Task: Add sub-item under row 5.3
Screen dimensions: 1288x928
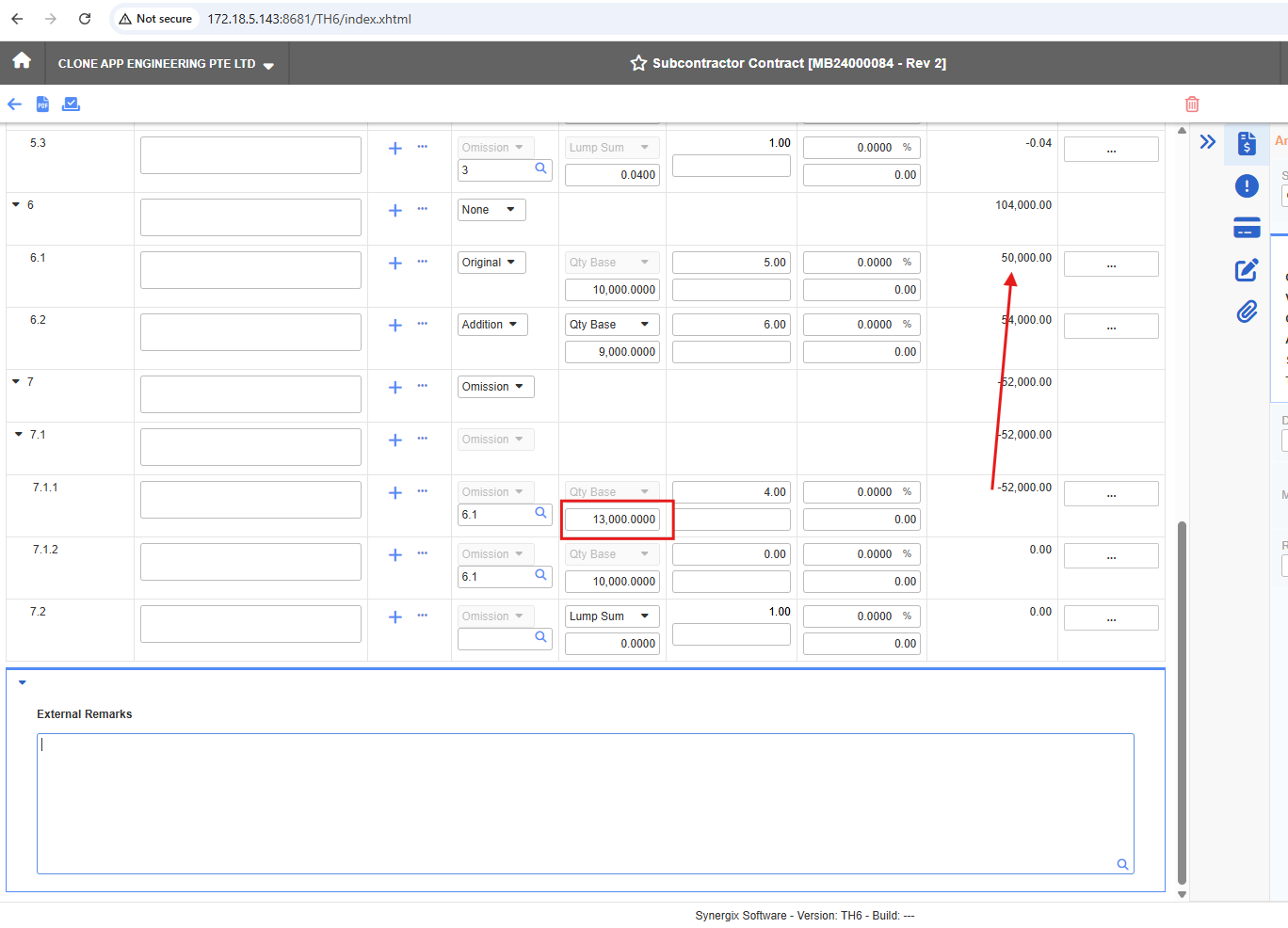Action: (395, 148)
